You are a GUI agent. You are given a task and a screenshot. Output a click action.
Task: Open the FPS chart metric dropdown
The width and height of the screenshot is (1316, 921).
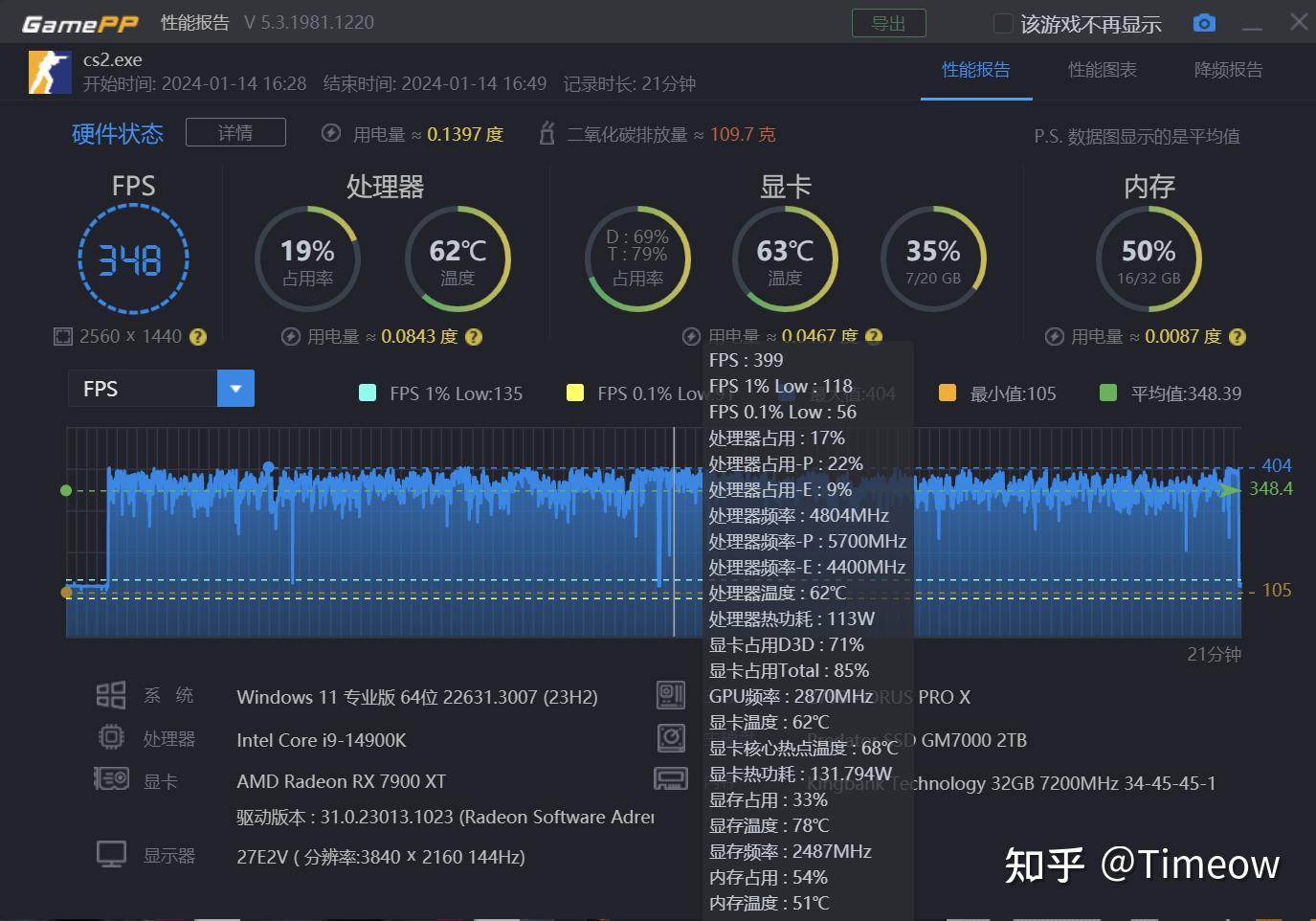point(235,389)
